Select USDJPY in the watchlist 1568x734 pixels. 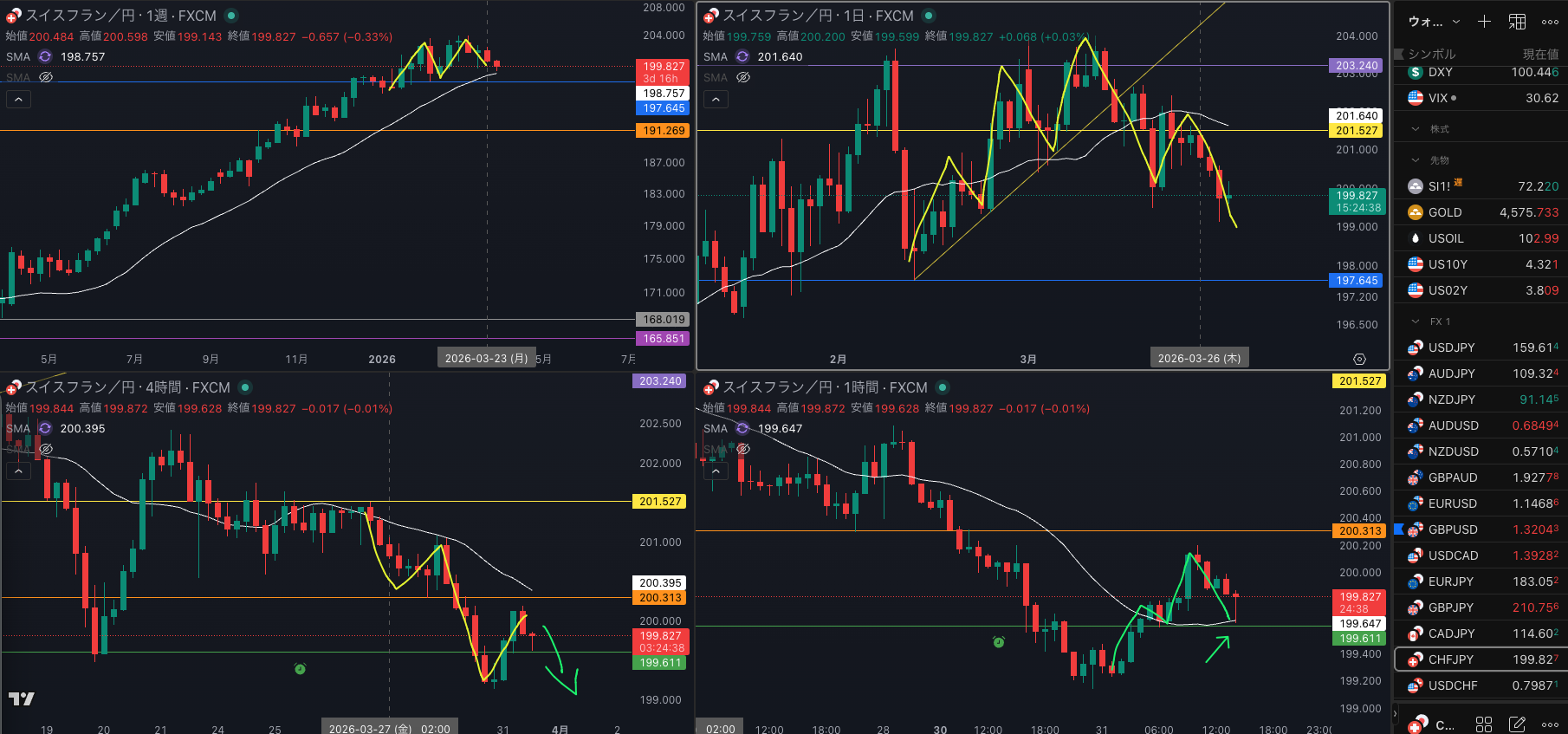[x=1451, y=348]
